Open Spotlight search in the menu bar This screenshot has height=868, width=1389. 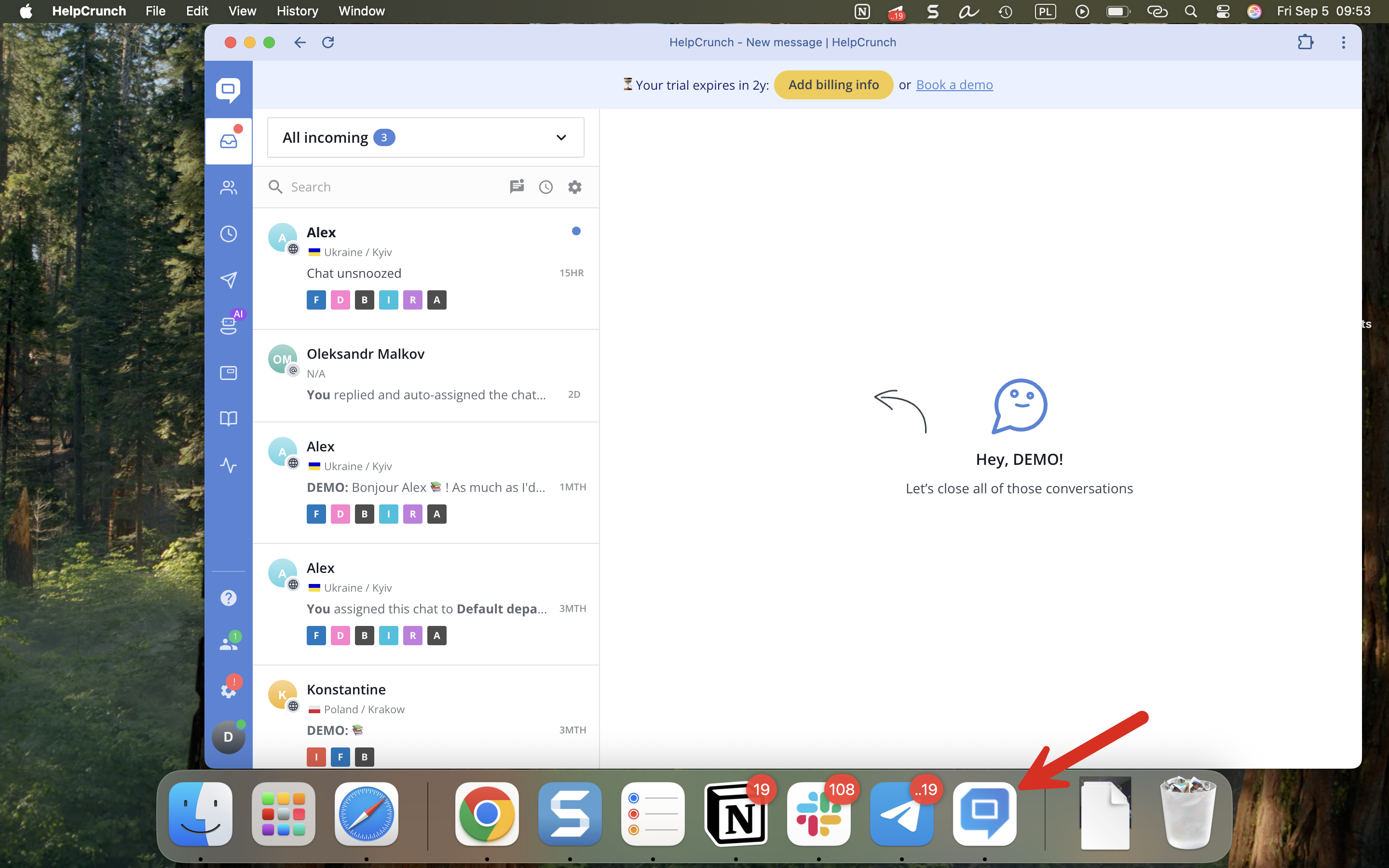[x=1191, y=12]
